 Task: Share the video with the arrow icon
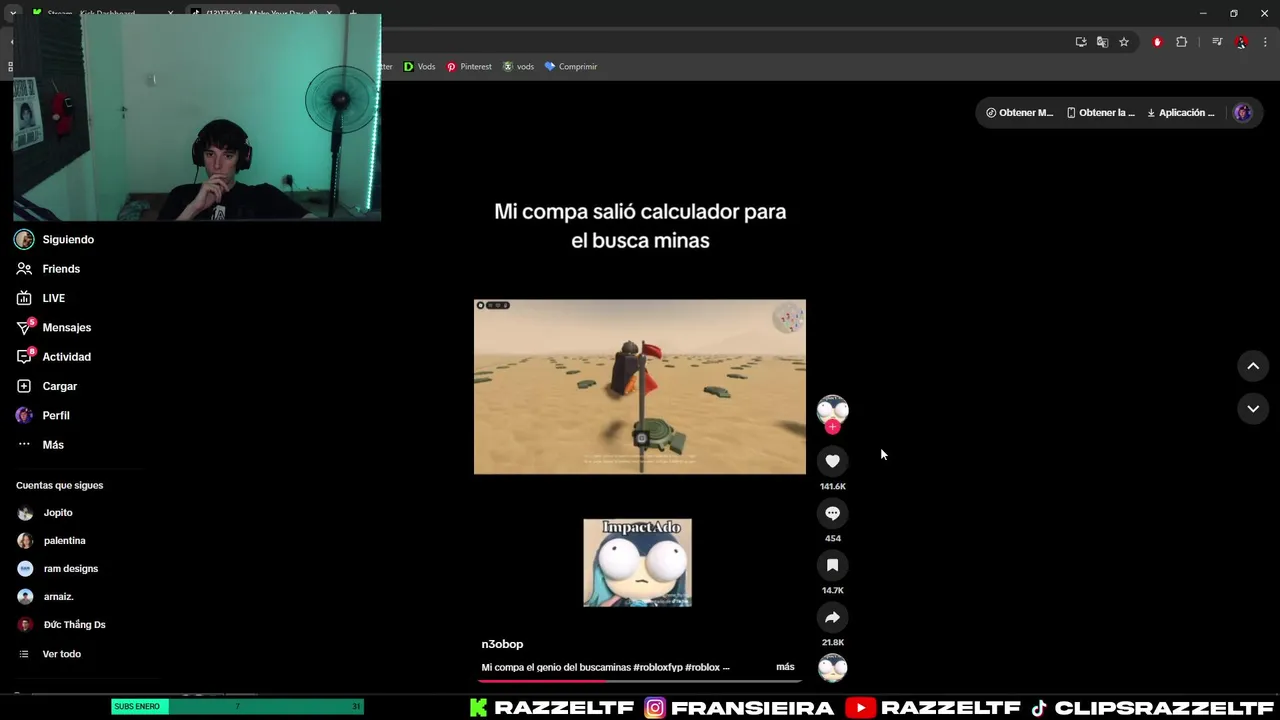(x=832, y=617)
